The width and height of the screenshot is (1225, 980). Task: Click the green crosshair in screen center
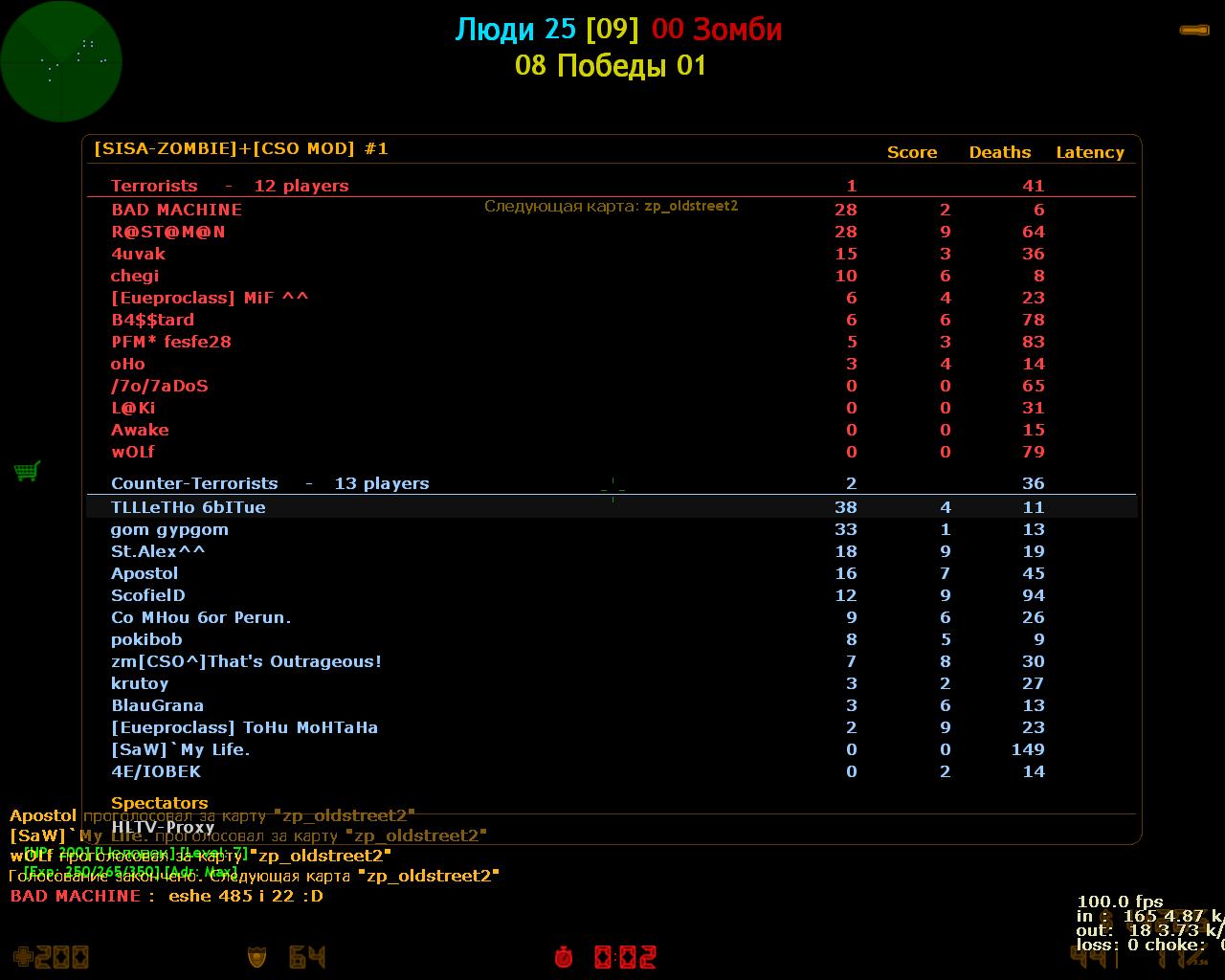point(612,489)
